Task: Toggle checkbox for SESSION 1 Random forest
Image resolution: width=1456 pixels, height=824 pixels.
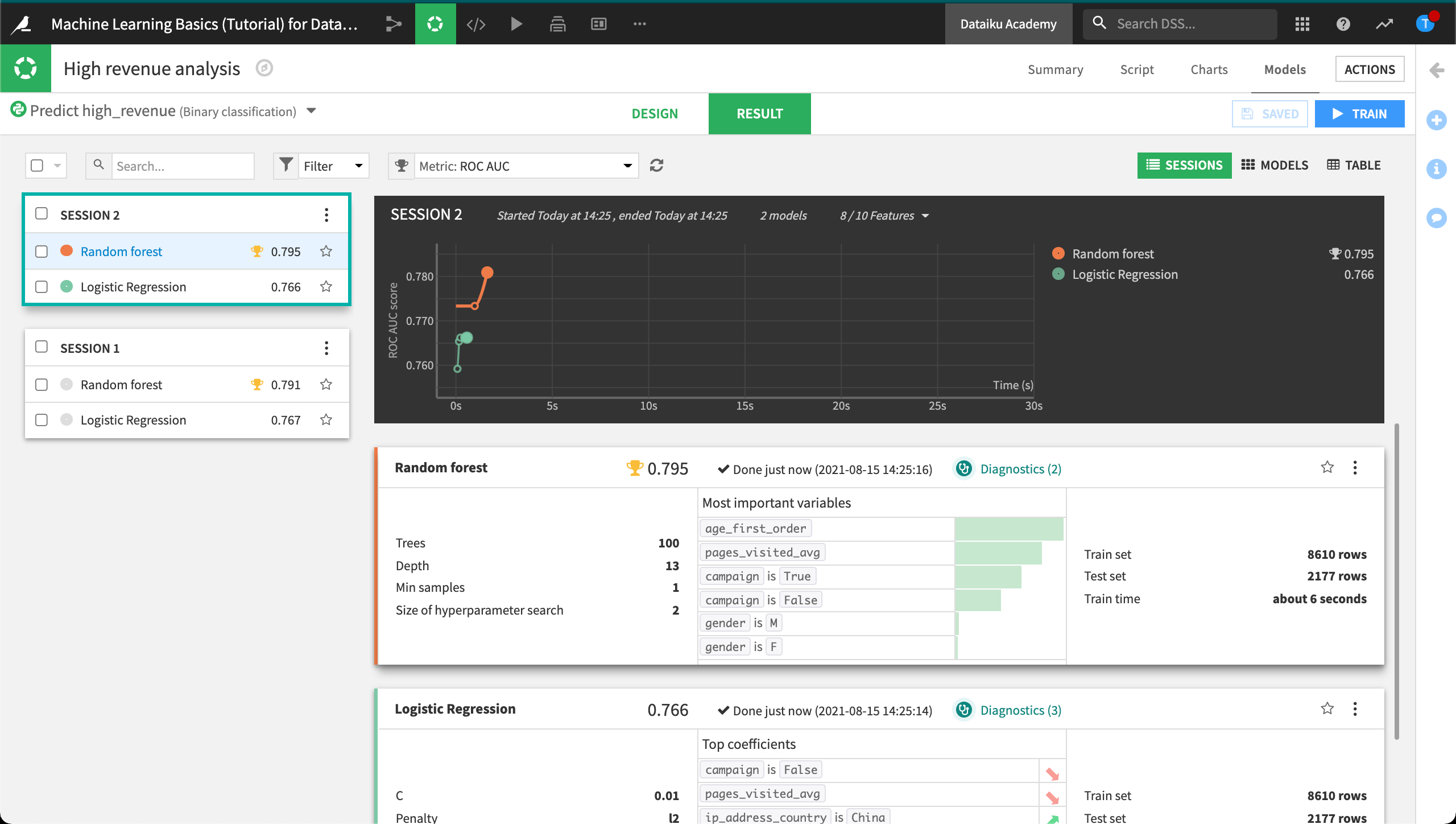Action: [x=41, y=384]
